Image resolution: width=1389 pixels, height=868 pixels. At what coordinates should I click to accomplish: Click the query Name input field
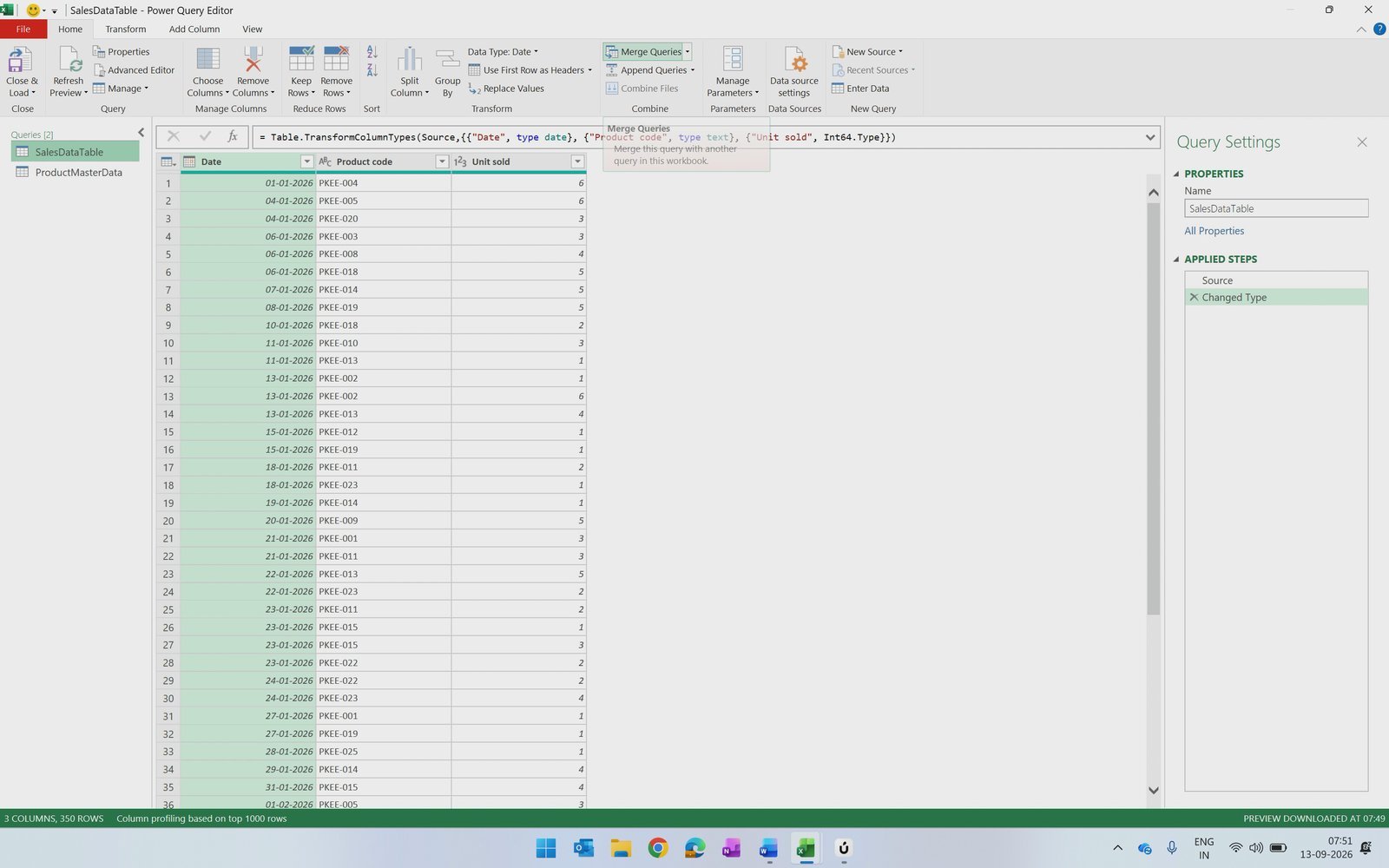pyautogui.click(x=1276, y=208)
